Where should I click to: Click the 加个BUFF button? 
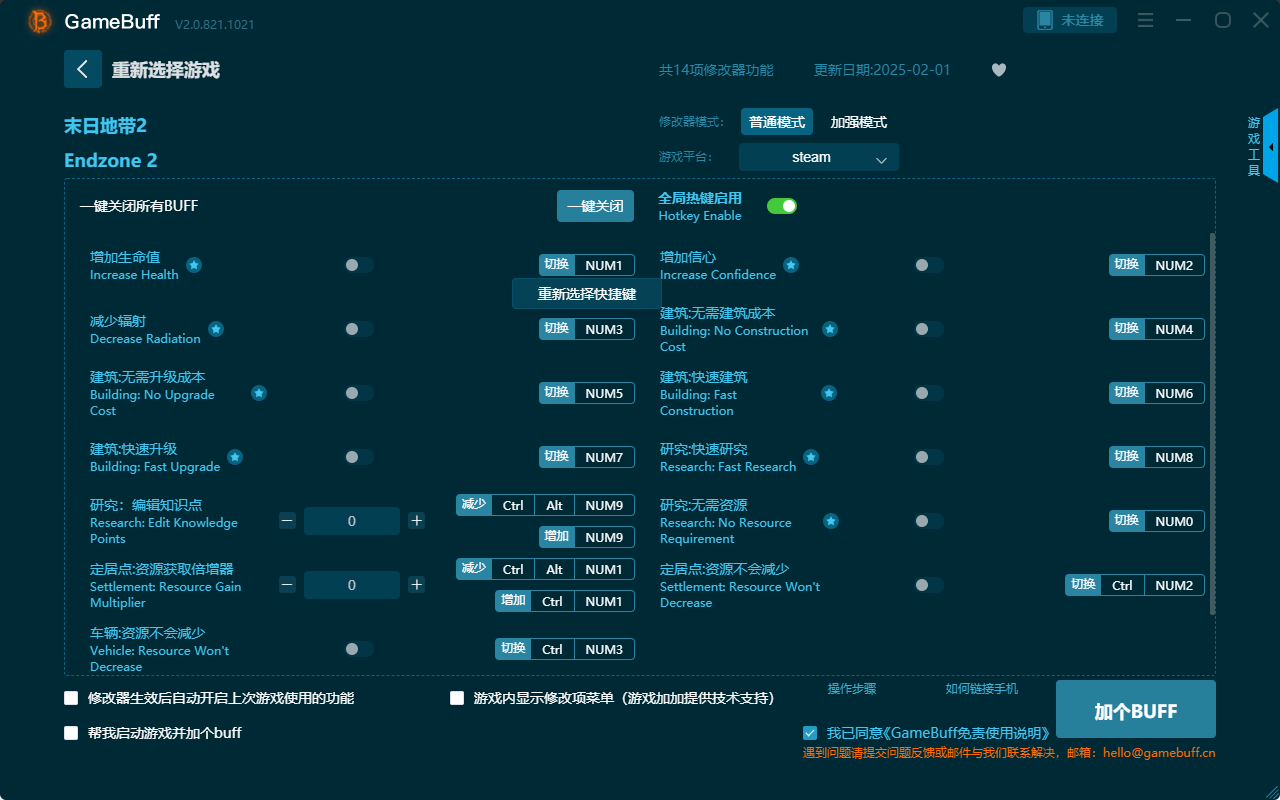[x=1134, y=709]
